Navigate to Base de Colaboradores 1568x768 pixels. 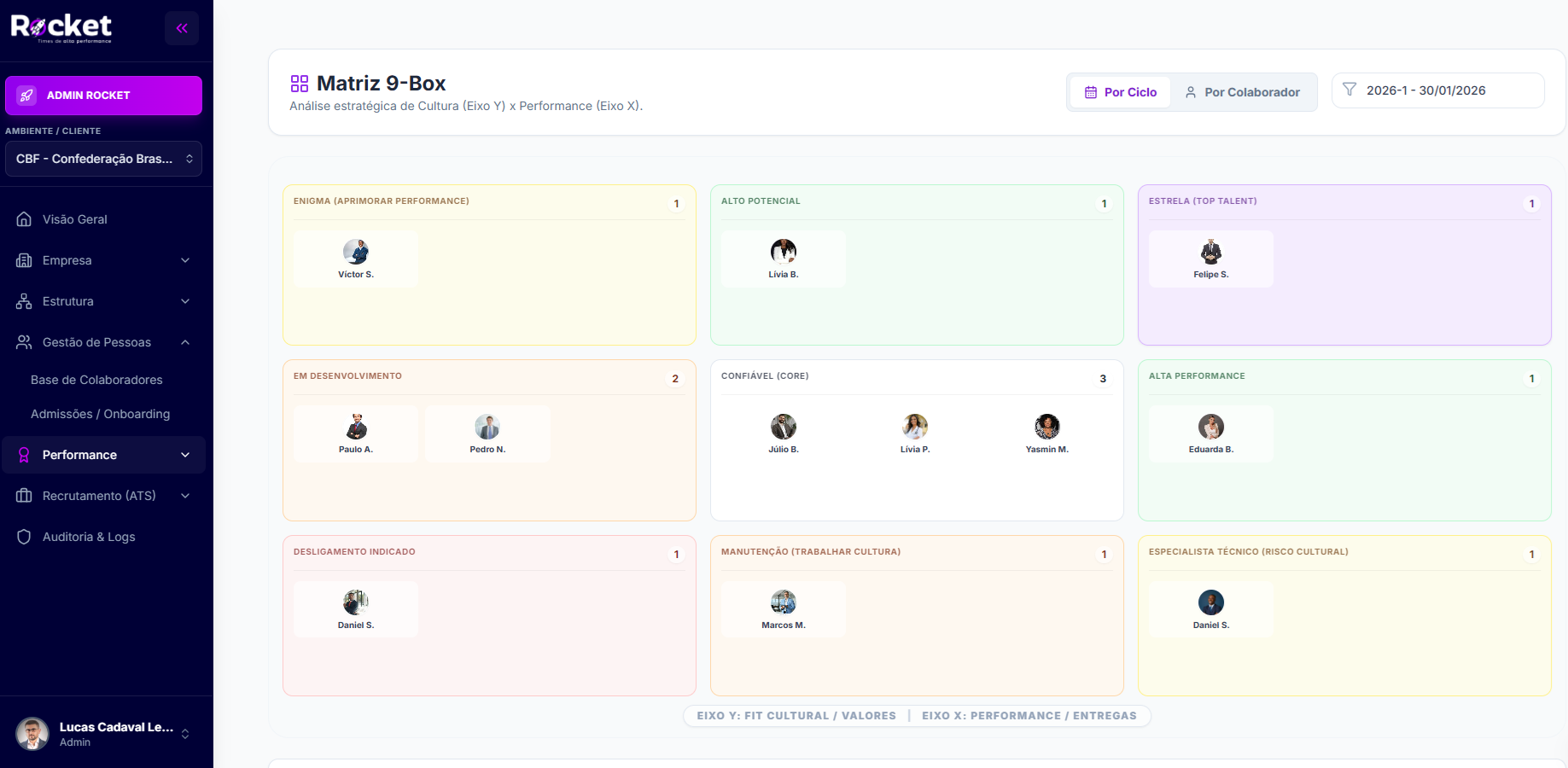pyautogui.click(x=96, y=380)
